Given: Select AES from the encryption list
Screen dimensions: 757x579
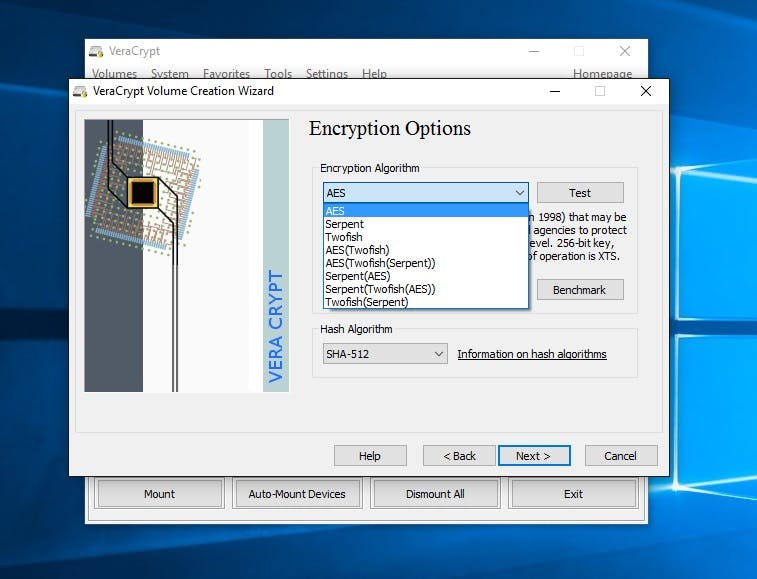Looking at the screenshot, I should coord(426,211).
